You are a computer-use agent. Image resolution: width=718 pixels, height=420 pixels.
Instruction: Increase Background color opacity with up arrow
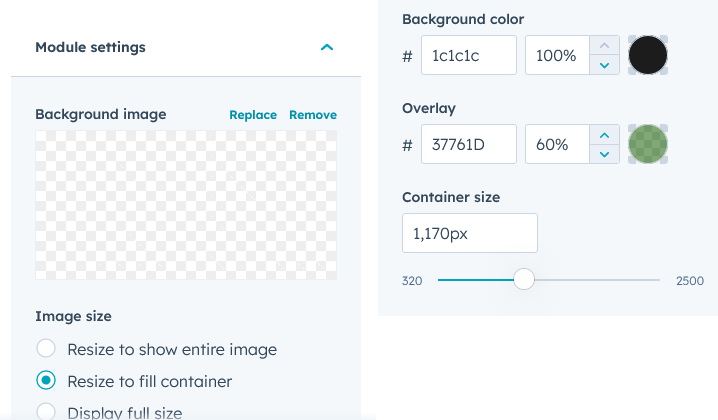(603, 46)
